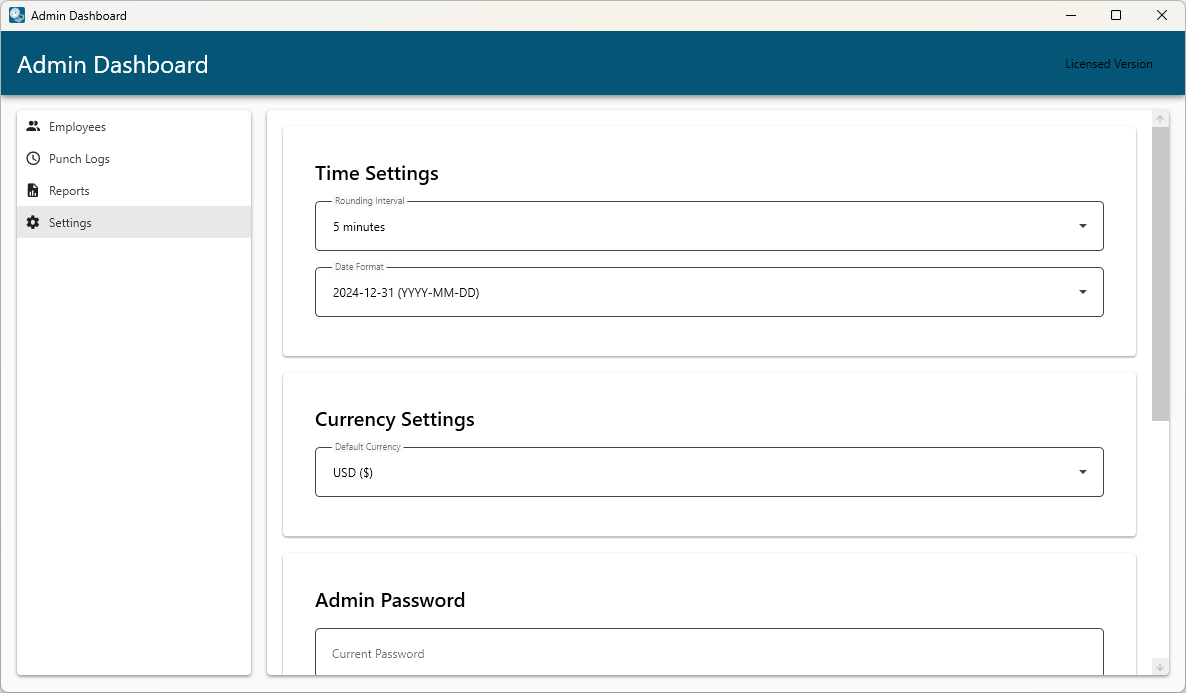Expand the Rounding Interval dropdown arrow
The height and width of the screenshot is (693, 1186).
(x=1082, y=226)
